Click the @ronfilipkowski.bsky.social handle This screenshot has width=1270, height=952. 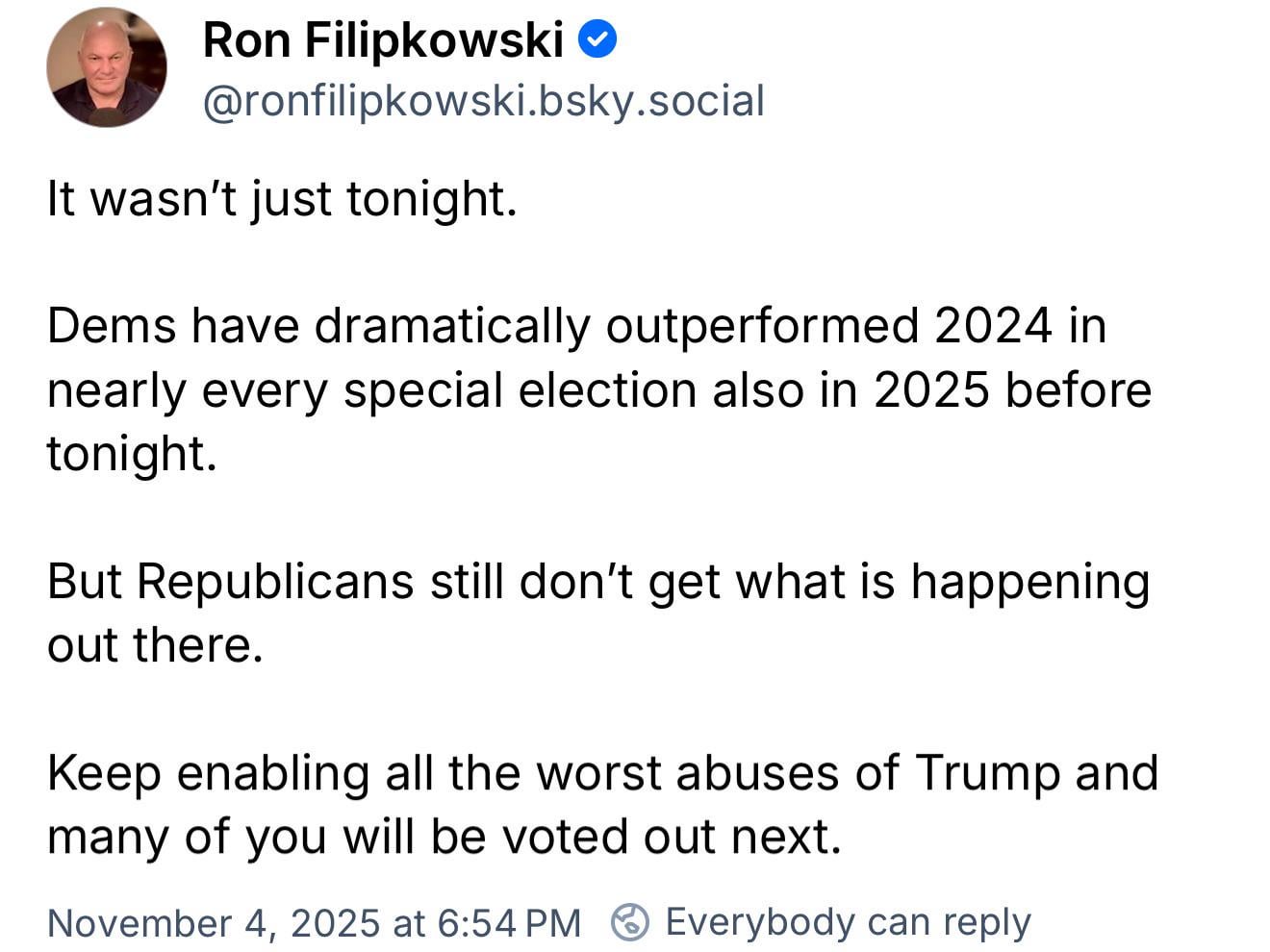483,101
